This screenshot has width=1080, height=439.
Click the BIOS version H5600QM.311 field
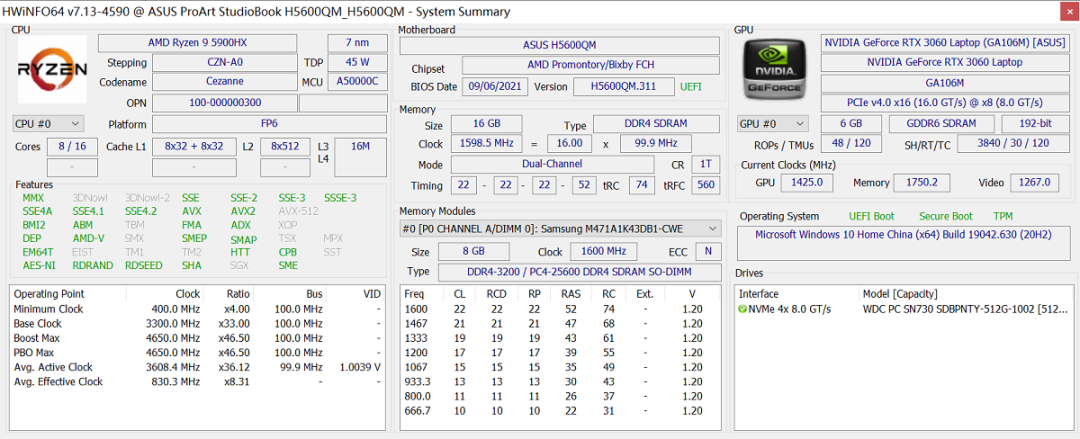(623, 87)
